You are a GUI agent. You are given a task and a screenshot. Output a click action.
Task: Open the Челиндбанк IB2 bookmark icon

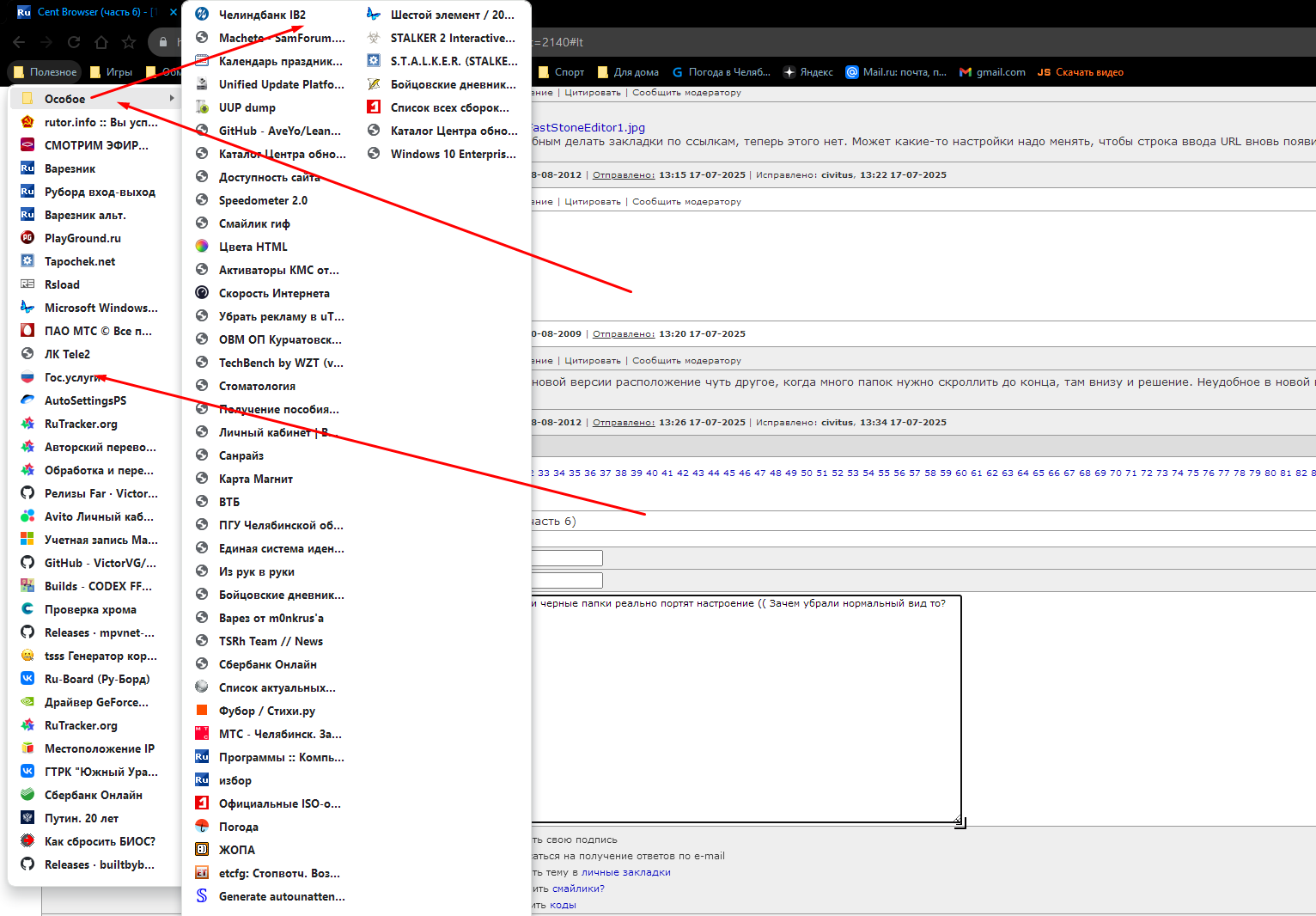(x=202, y=15)
